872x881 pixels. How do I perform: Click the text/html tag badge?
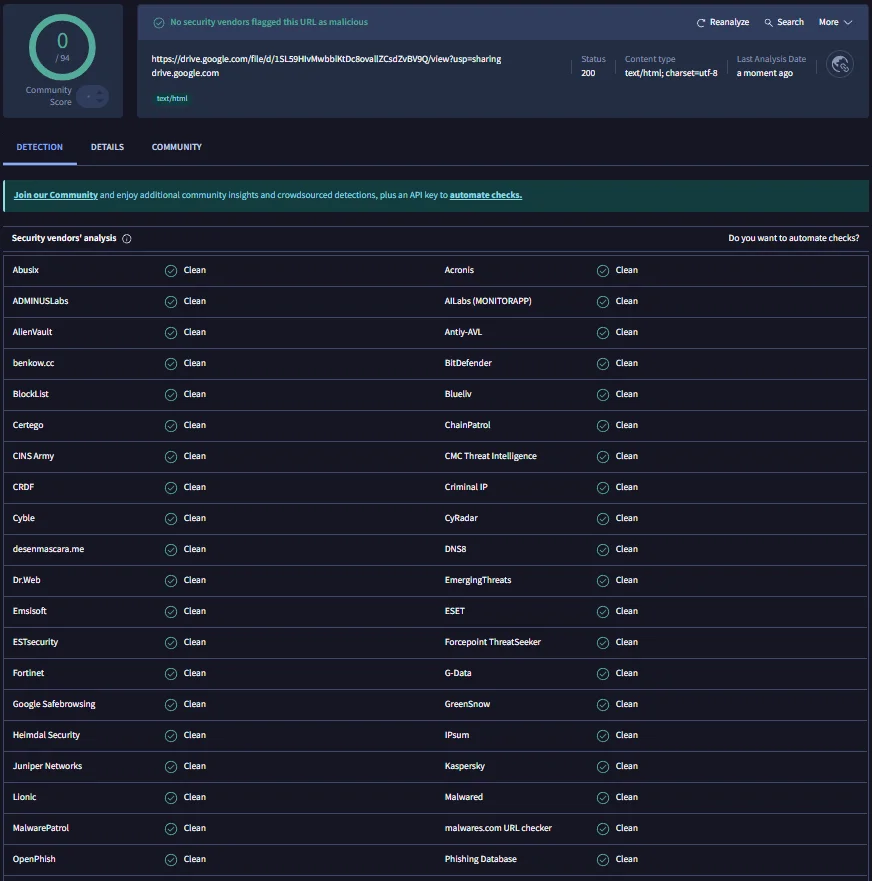click(172, 98)
